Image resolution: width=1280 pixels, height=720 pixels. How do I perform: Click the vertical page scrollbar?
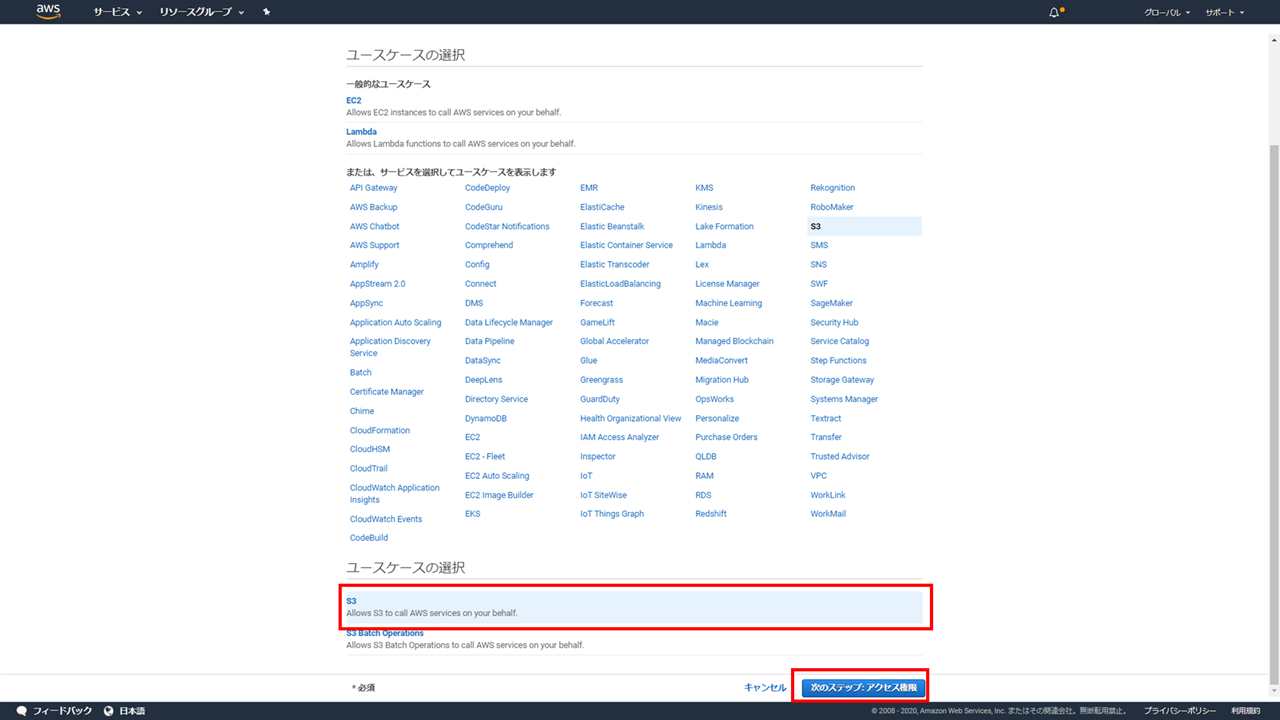click(x=1273, y=400)
